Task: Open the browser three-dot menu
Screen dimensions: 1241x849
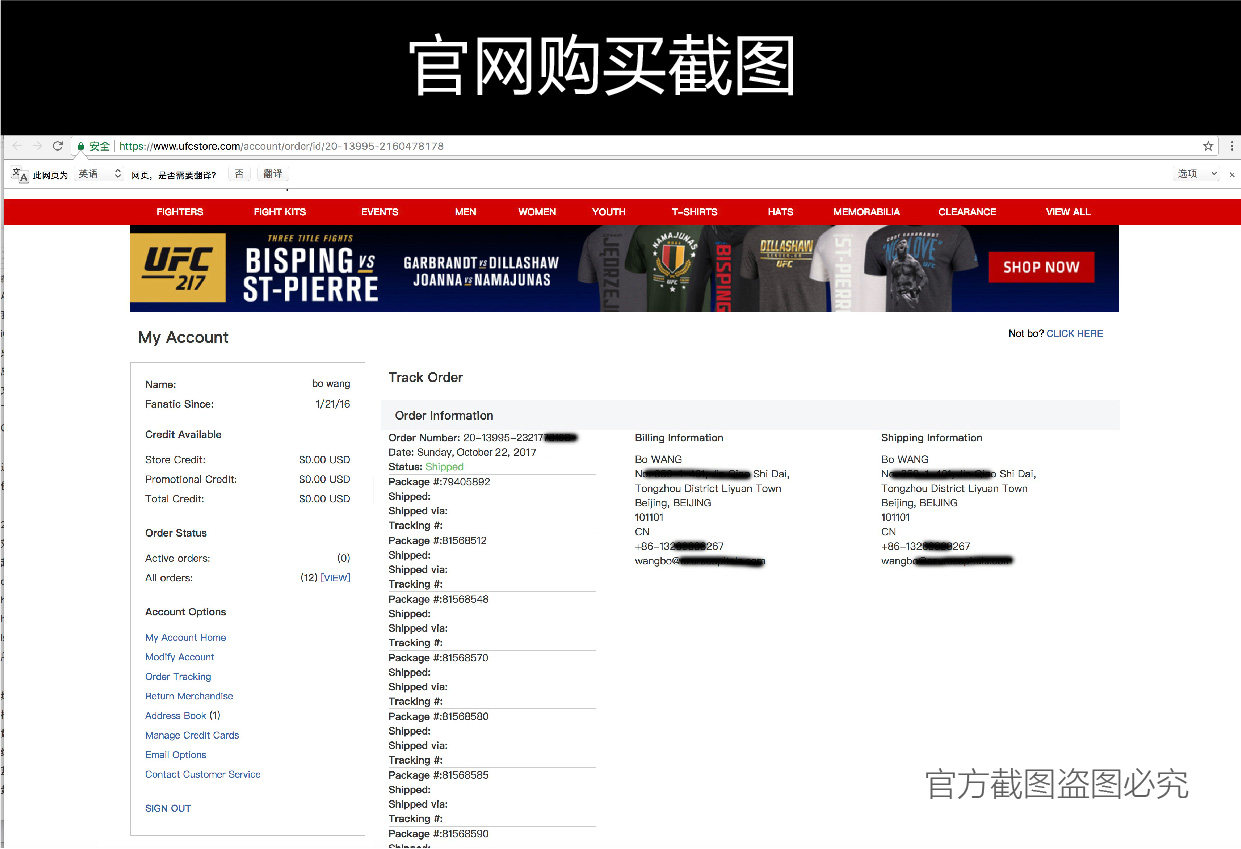Action: pos(1231,146)
